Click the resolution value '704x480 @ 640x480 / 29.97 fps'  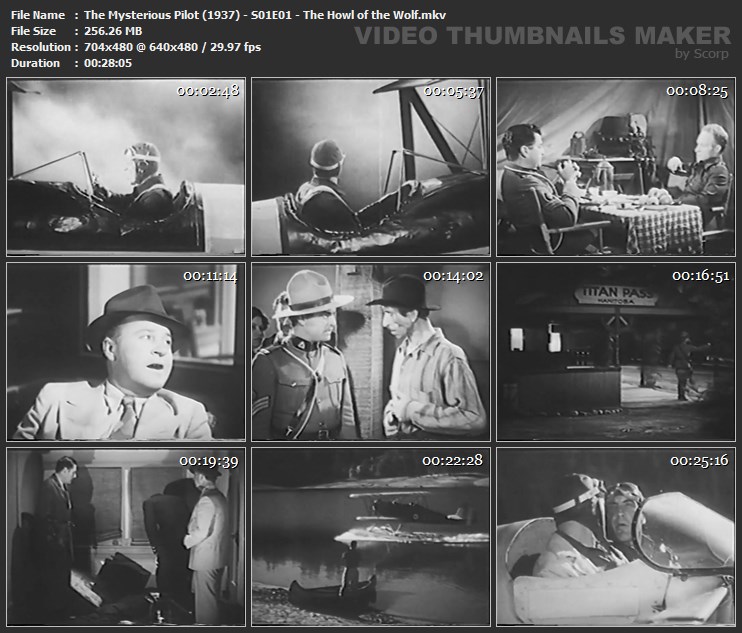172,47
